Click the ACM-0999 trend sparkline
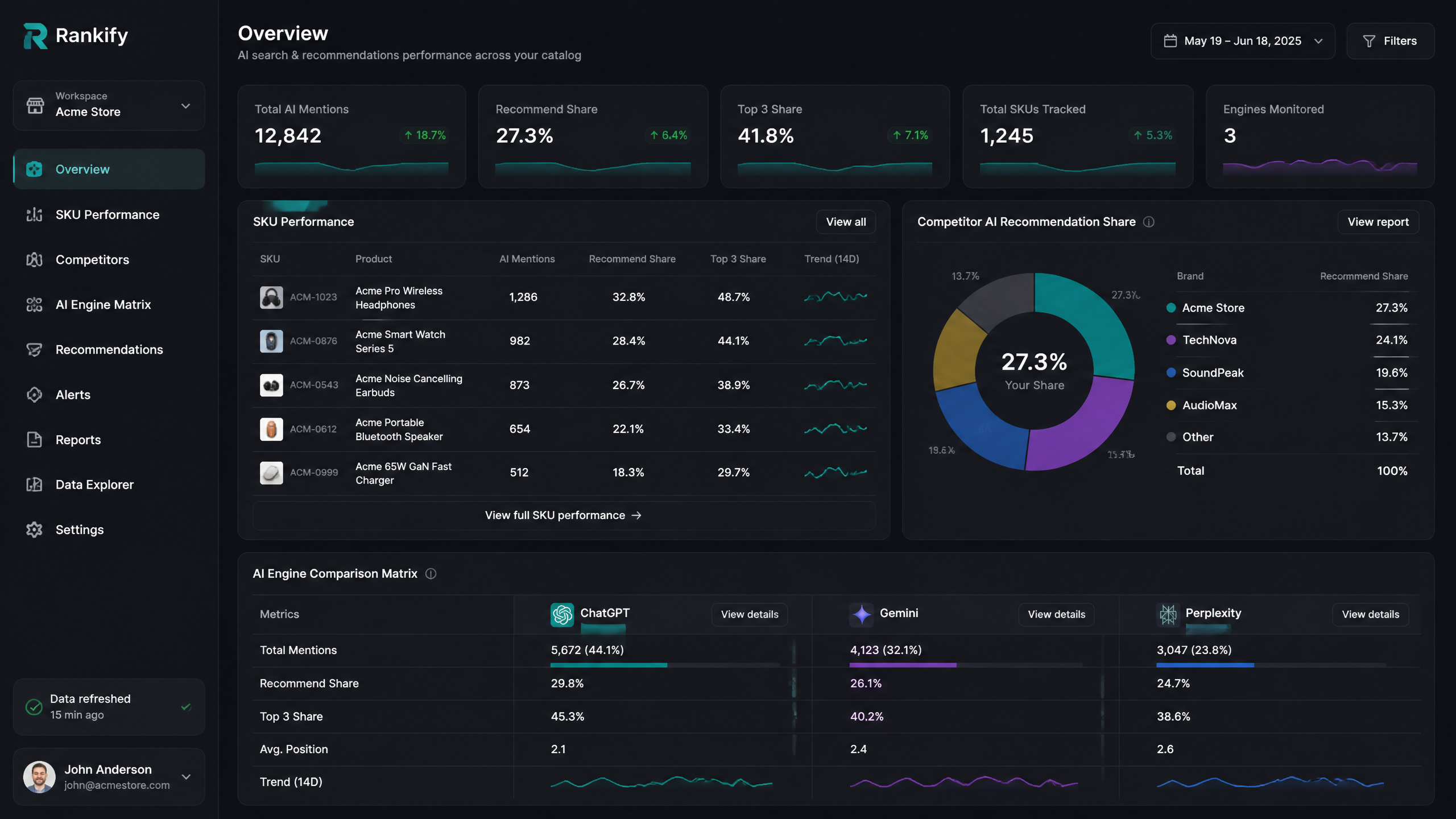This screenshot has width=1456, height=819. (835, 473)
